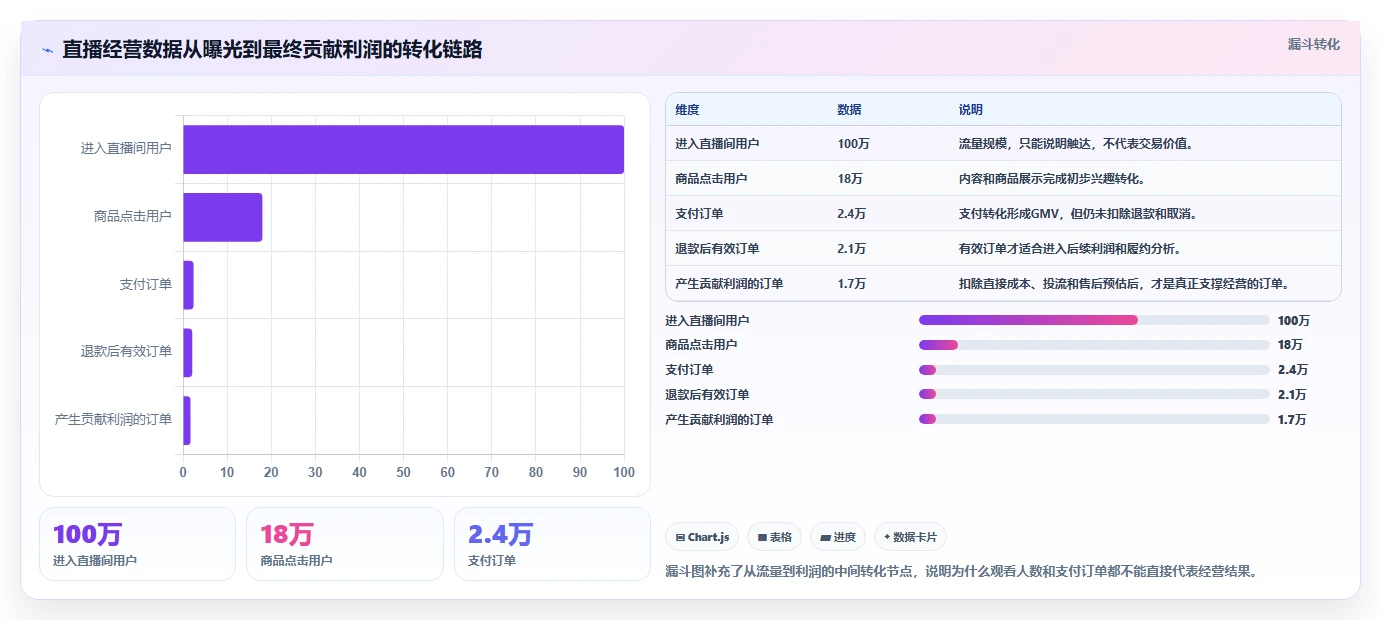Click the chart y-axis label 进入直播间用户
Image resolution: width=1381 pixels, height=620 pixels.
point(126,148)
